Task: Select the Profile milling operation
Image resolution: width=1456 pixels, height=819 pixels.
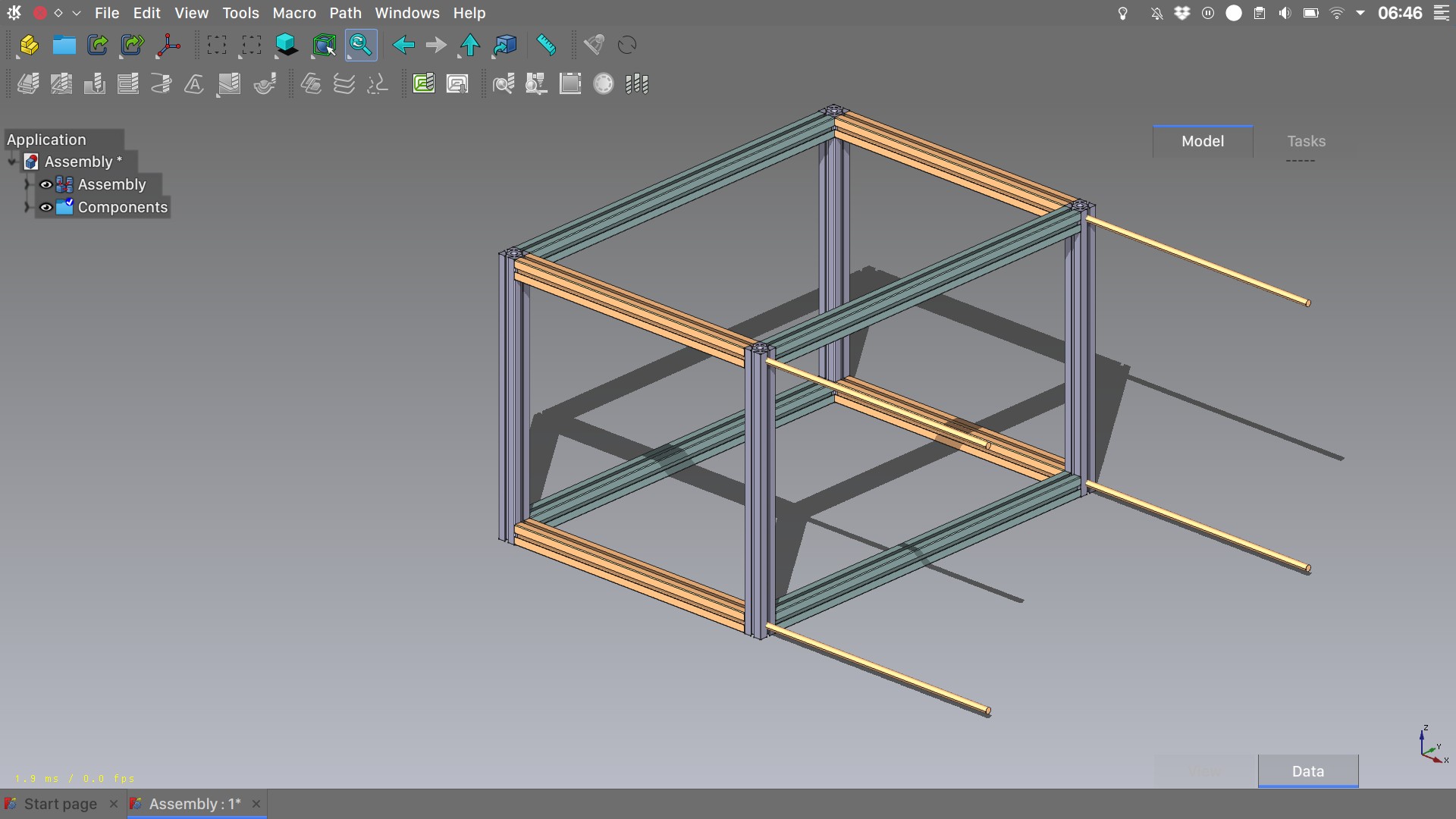Action: tap(28, 83)
